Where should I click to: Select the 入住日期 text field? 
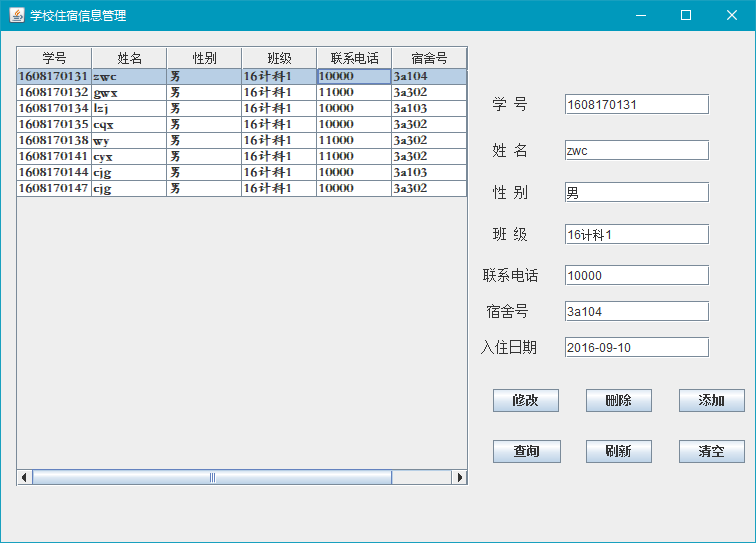[636, 347]
